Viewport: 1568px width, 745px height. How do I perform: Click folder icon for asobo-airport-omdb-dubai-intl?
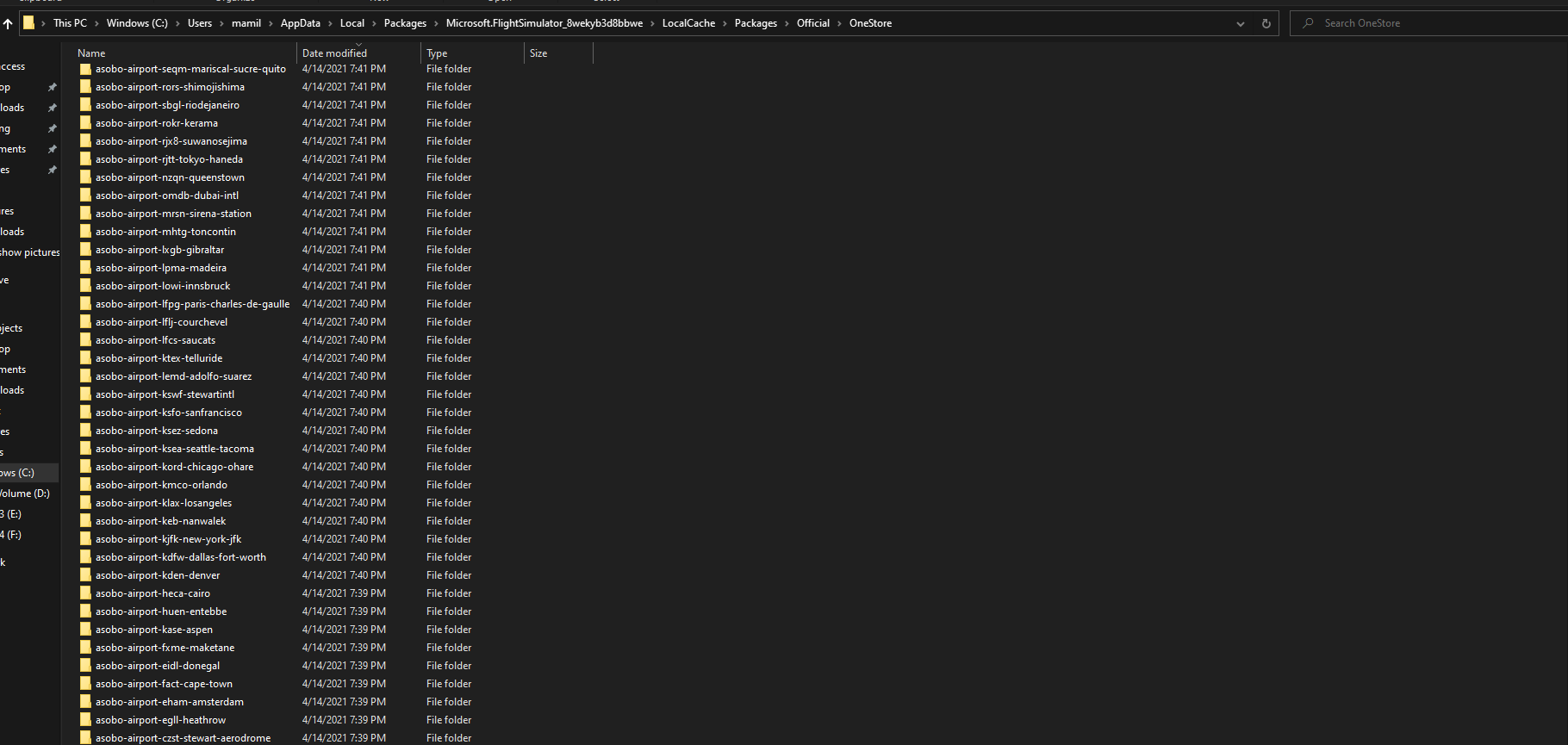click(85, 196)
